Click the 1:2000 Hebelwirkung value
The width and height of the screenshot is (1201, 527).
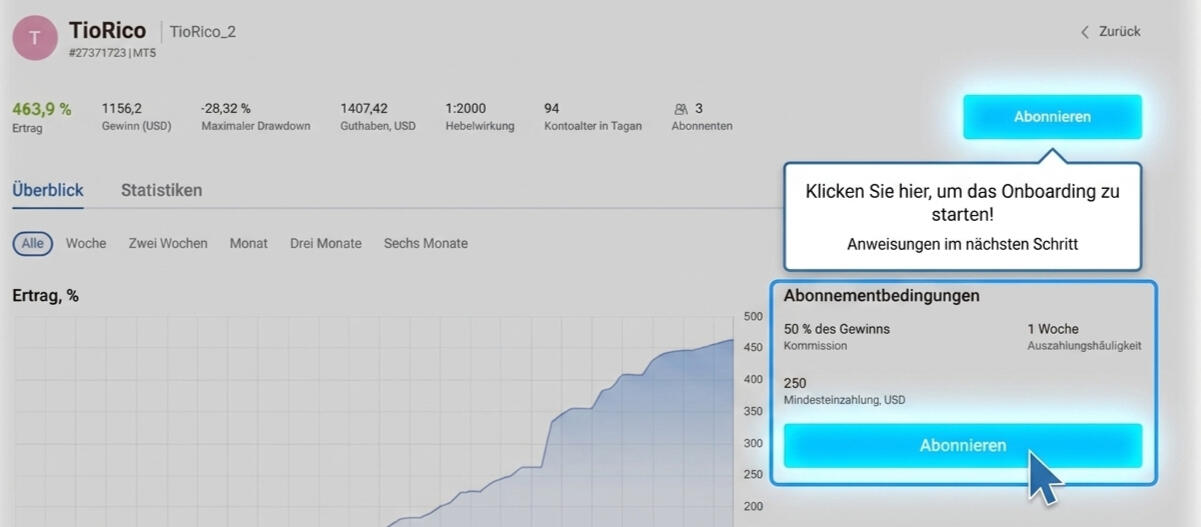466,109
